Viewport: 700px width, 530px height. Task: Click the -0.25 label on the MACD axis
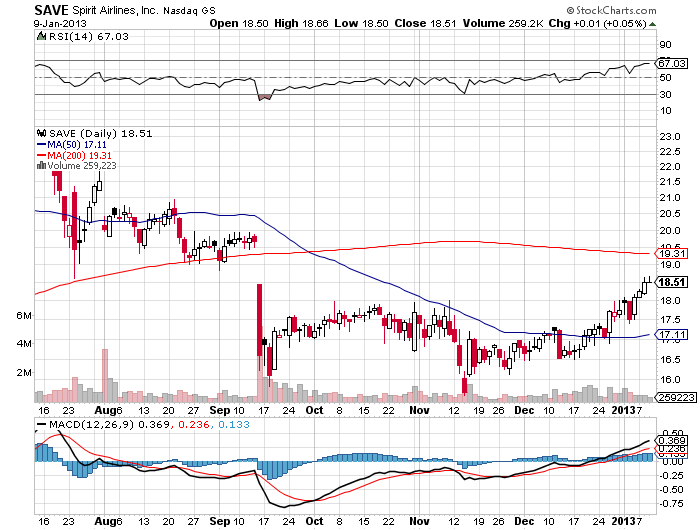pos(671,476)
